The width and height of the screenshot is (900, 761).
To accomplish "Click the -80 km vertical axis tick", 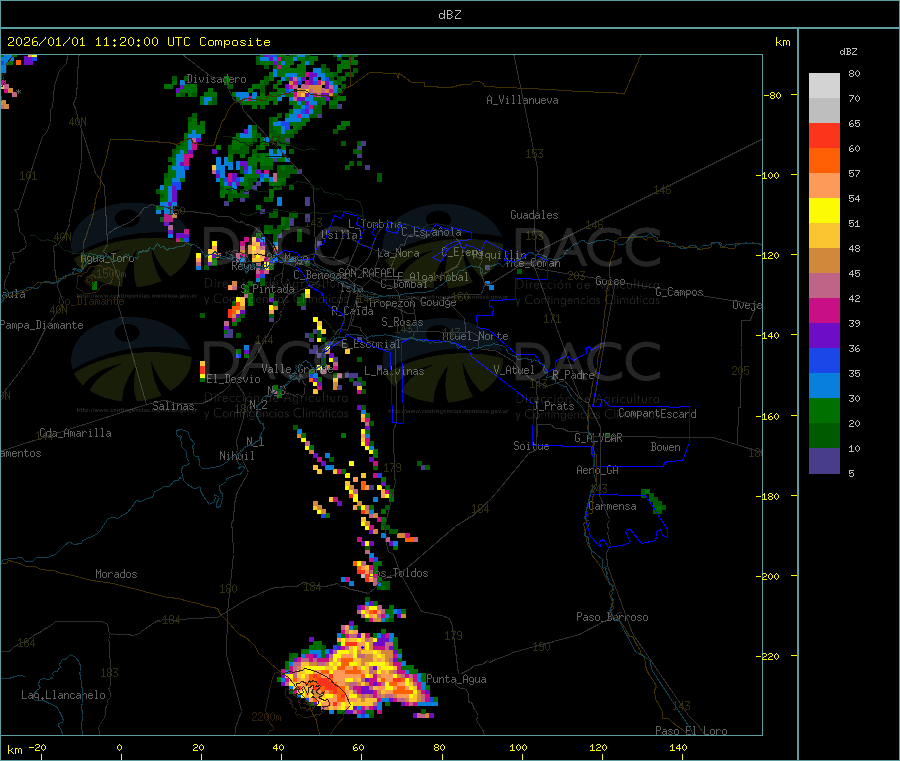I will tap(772, 95).
